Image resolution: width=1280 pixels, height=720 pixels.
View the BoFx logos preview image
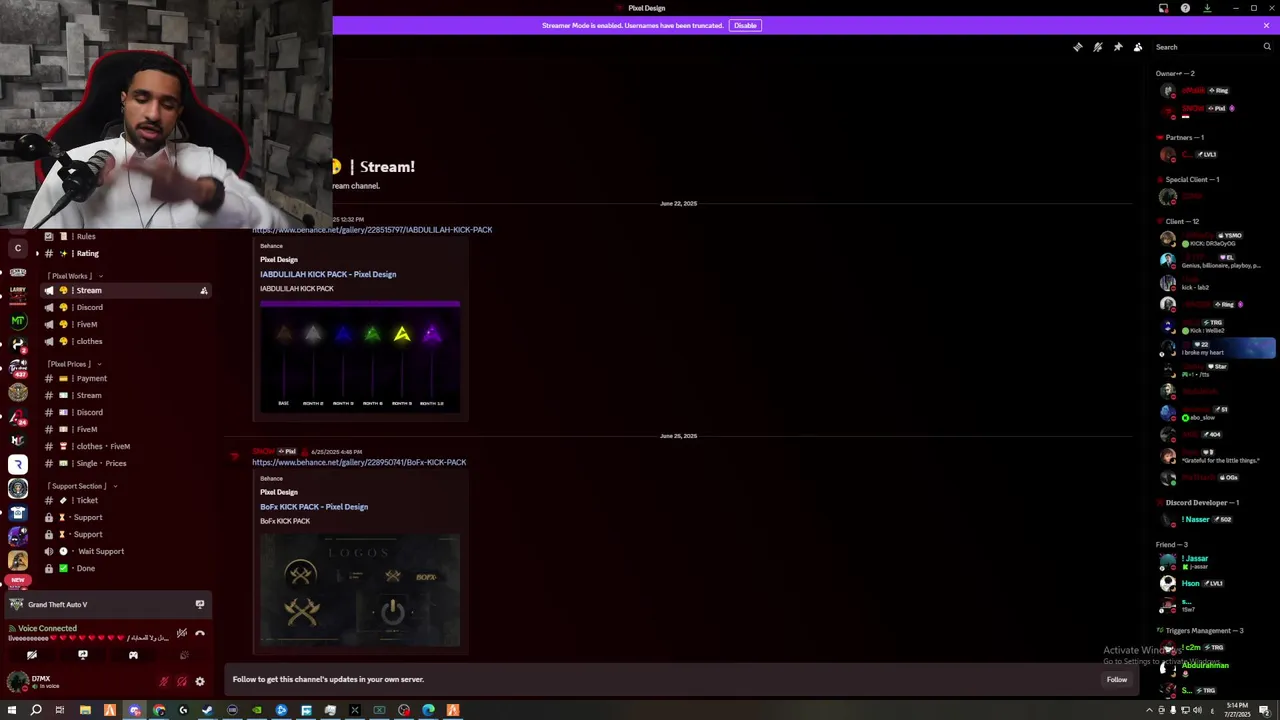(x=360, y=590)
